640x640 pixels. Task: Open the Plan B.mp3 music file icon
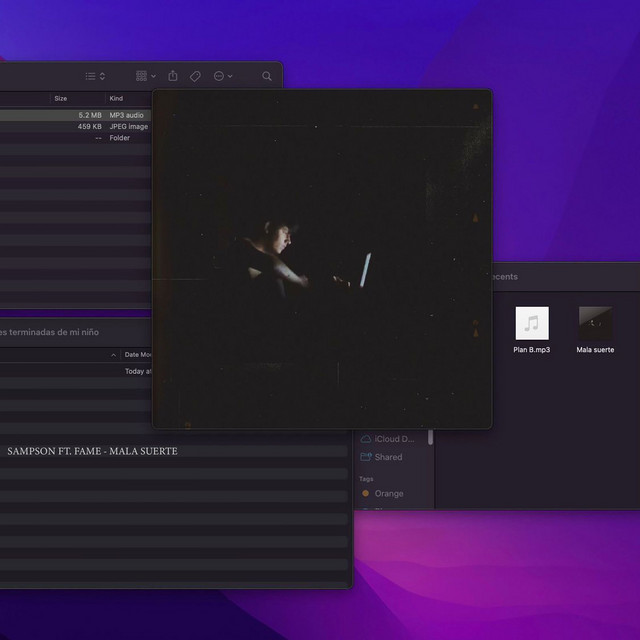tap(532, 324)
